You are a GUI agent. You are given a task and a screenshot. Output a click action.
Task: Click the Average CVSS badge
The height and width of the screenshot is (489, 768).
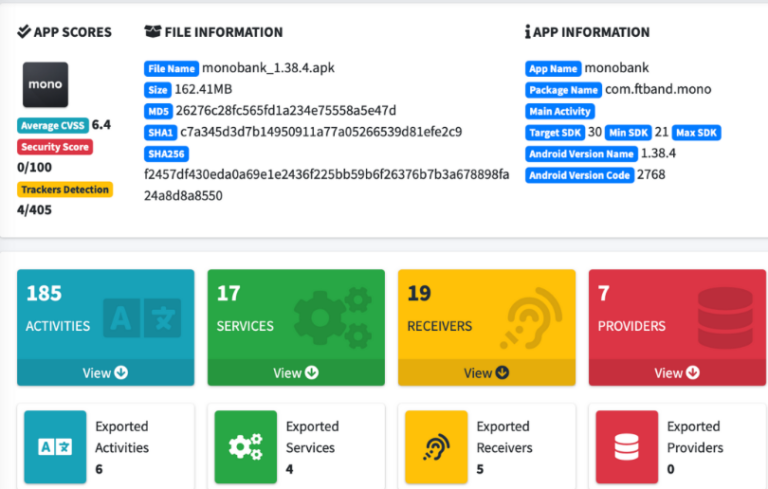53,126
